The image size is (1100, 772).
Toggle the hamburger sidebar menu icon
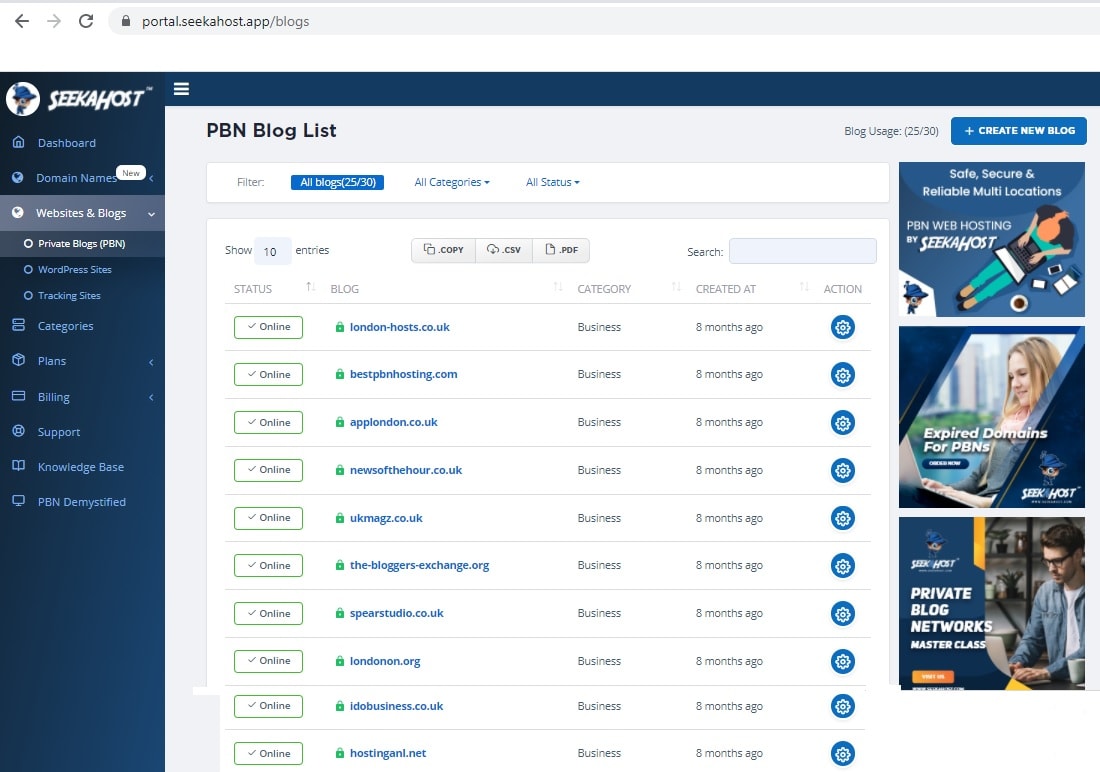click(181, 89)
